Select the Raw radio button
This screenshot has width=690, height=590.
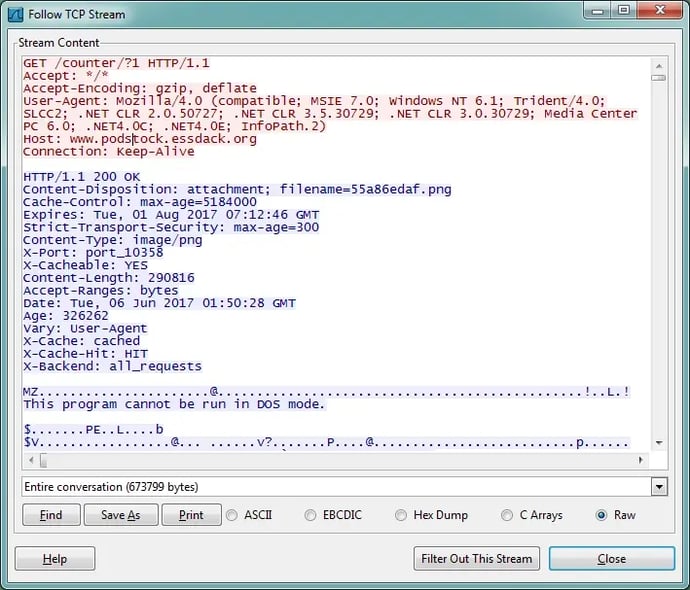(x=602, y=515)
